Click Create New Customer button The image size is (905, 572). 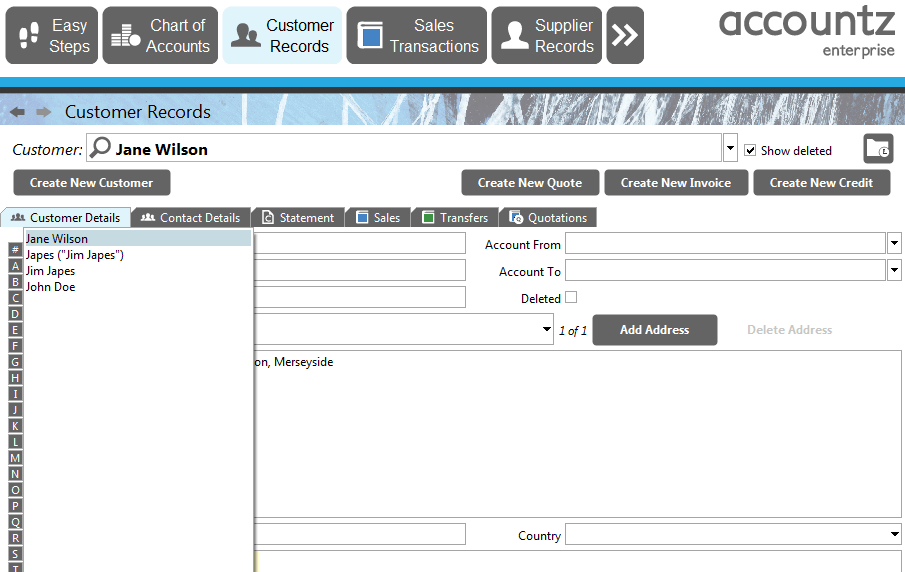[x=92, y=182]
